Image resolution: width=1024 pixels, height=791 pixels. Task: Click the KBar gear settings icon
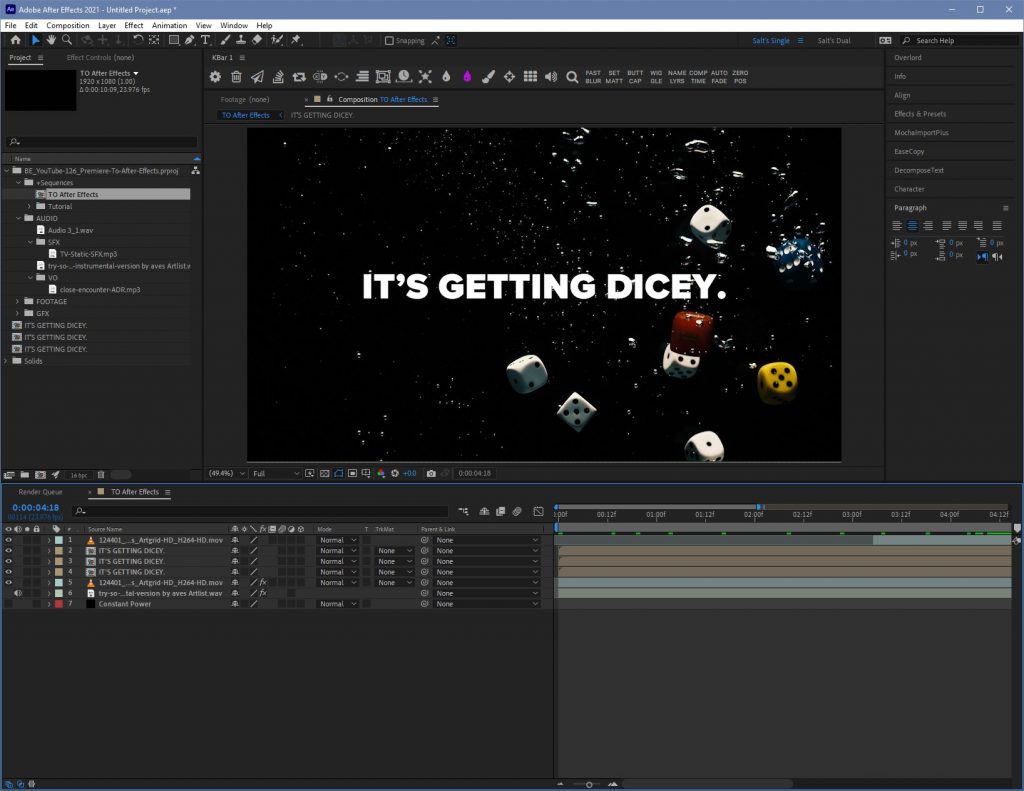point(215,76)
